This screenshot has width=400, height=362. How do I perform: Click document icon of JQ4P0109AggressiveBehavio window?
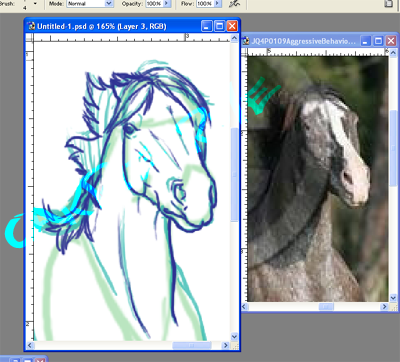click(x=246, y=41)
